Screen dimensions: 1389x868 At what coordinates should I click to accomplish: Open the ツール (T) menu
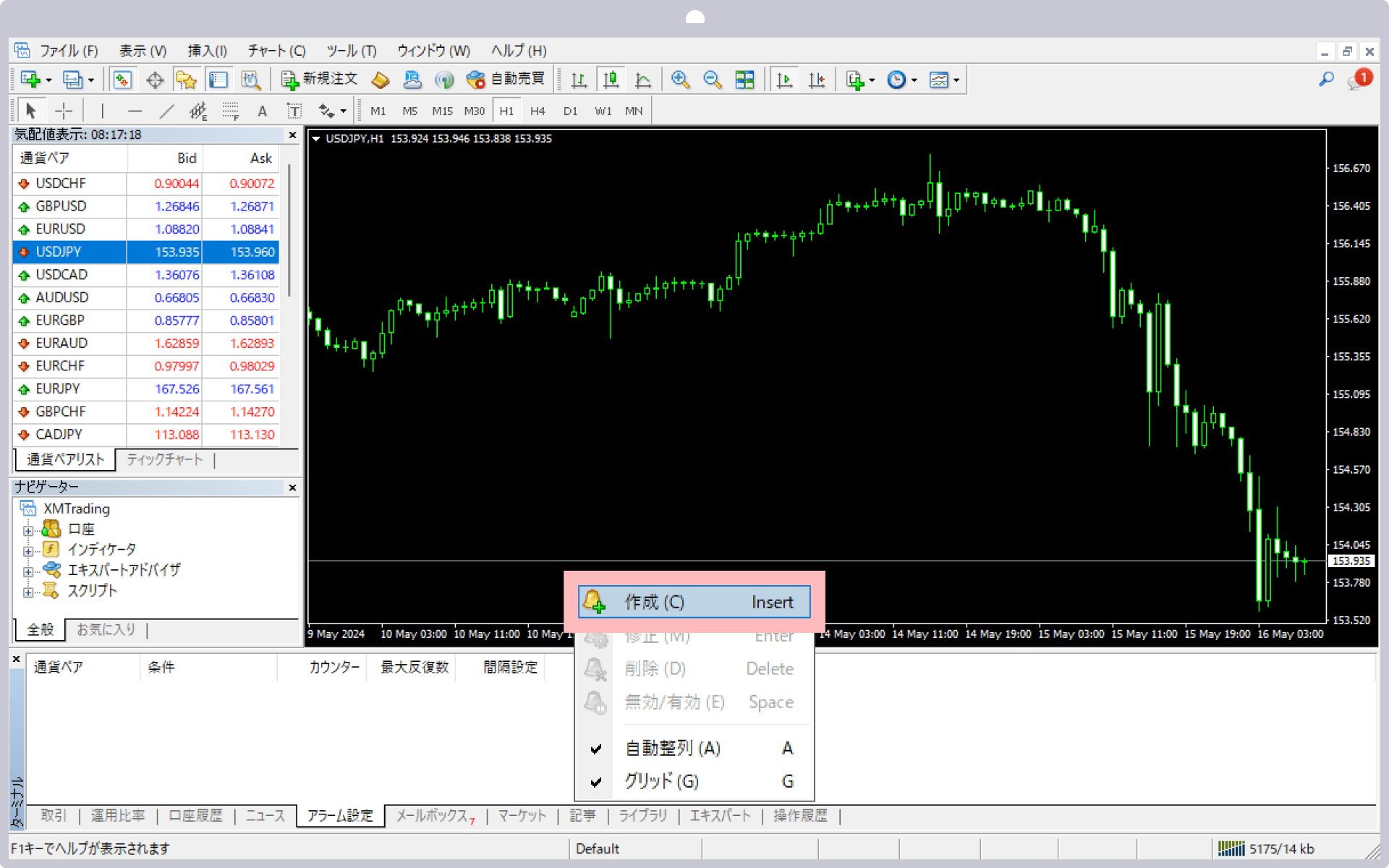(351, 51)
